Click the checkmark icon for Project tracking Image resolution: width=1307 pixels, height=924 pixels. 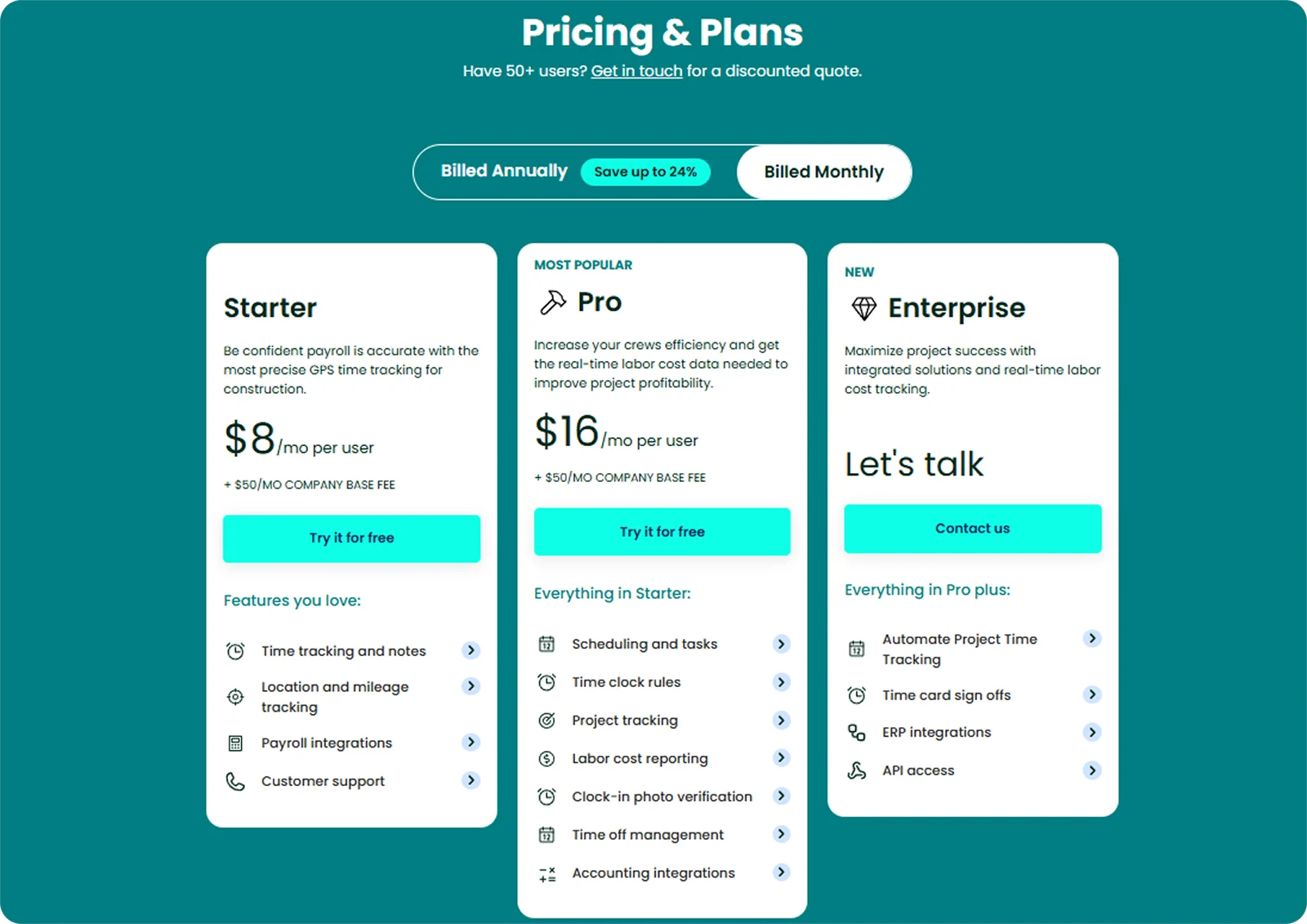click(547, 720)
